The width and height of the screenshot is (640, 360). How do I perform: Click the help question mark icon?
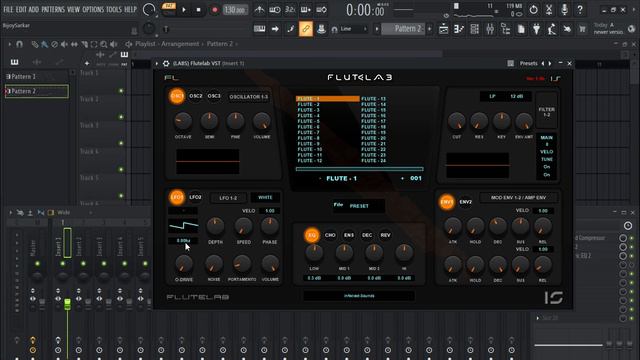coord(580,9)
